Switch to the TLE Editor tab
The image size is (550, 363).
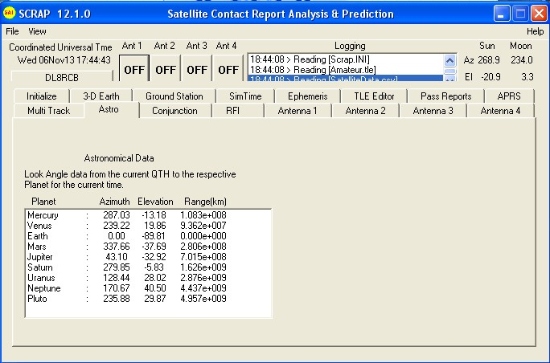click(374, 96)
